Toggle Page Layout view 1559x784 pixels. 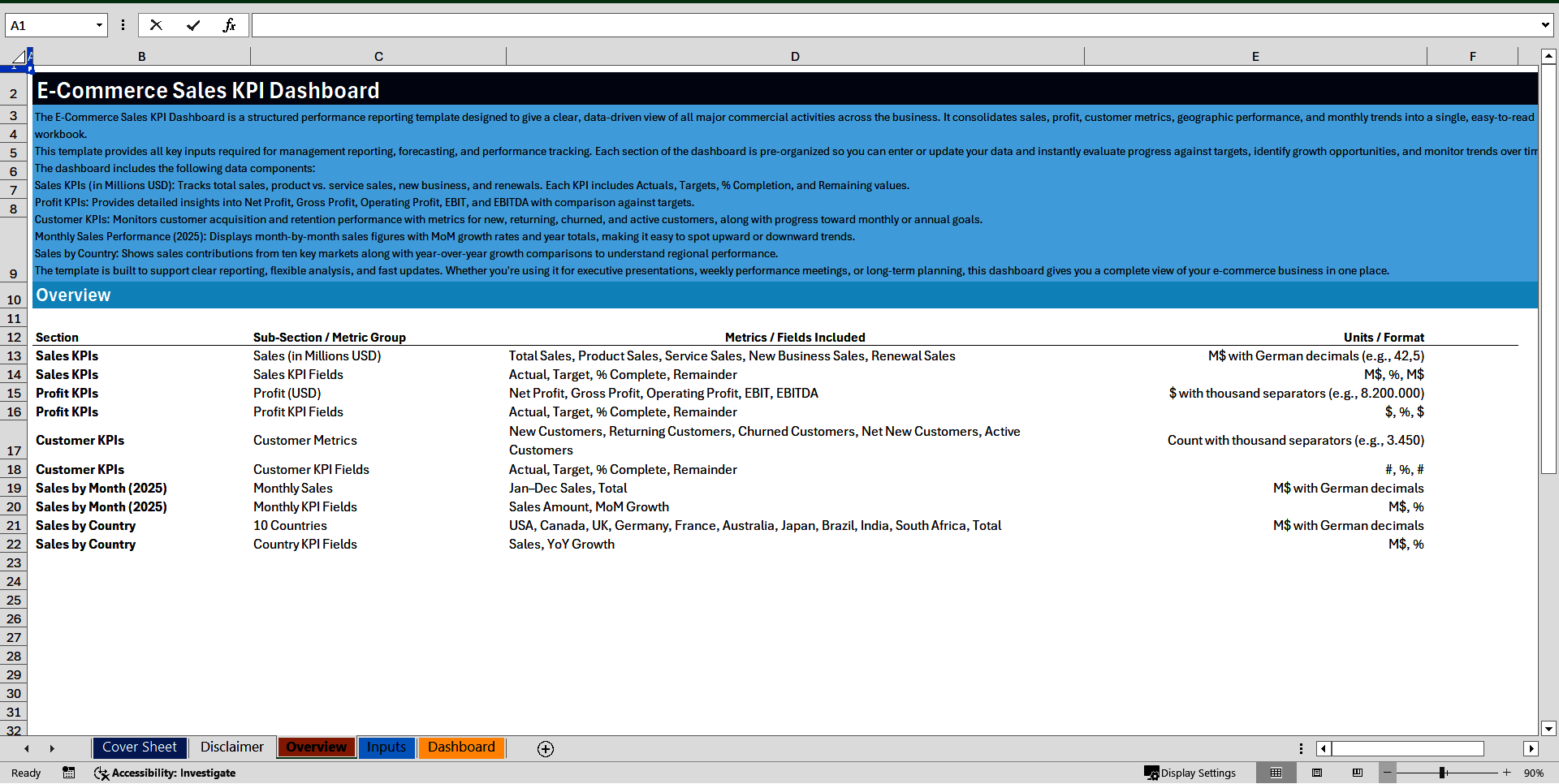click(x=1317, y=773)
